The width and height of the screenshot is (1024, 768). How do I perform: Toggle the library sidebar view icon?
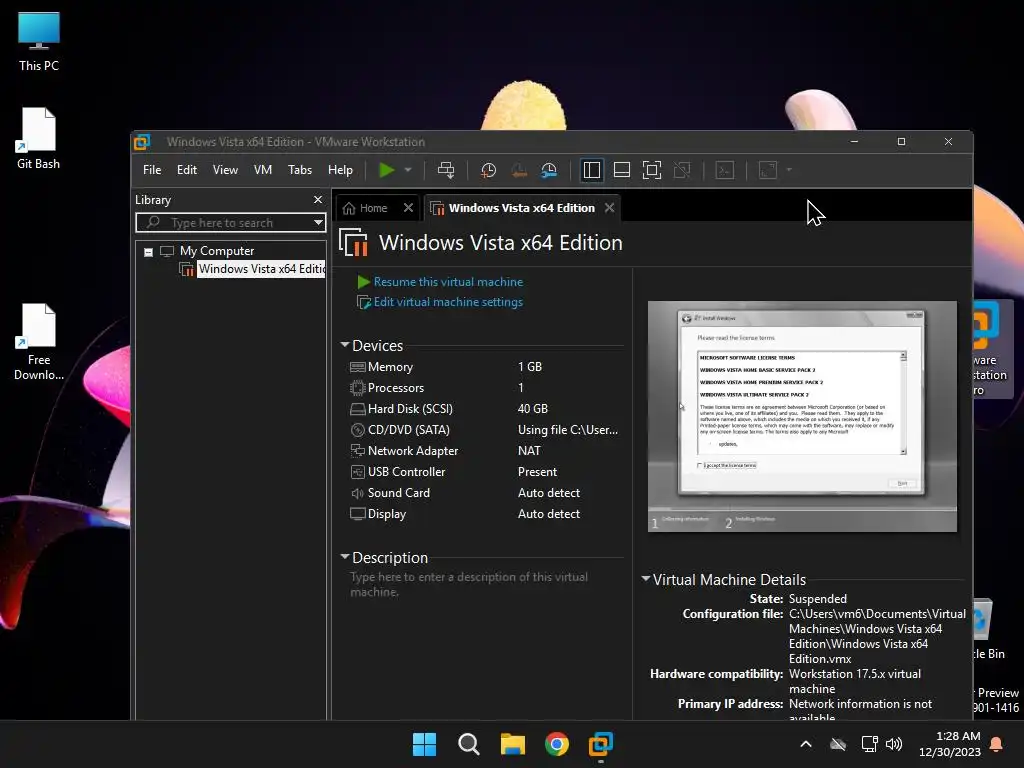(592, 170)
